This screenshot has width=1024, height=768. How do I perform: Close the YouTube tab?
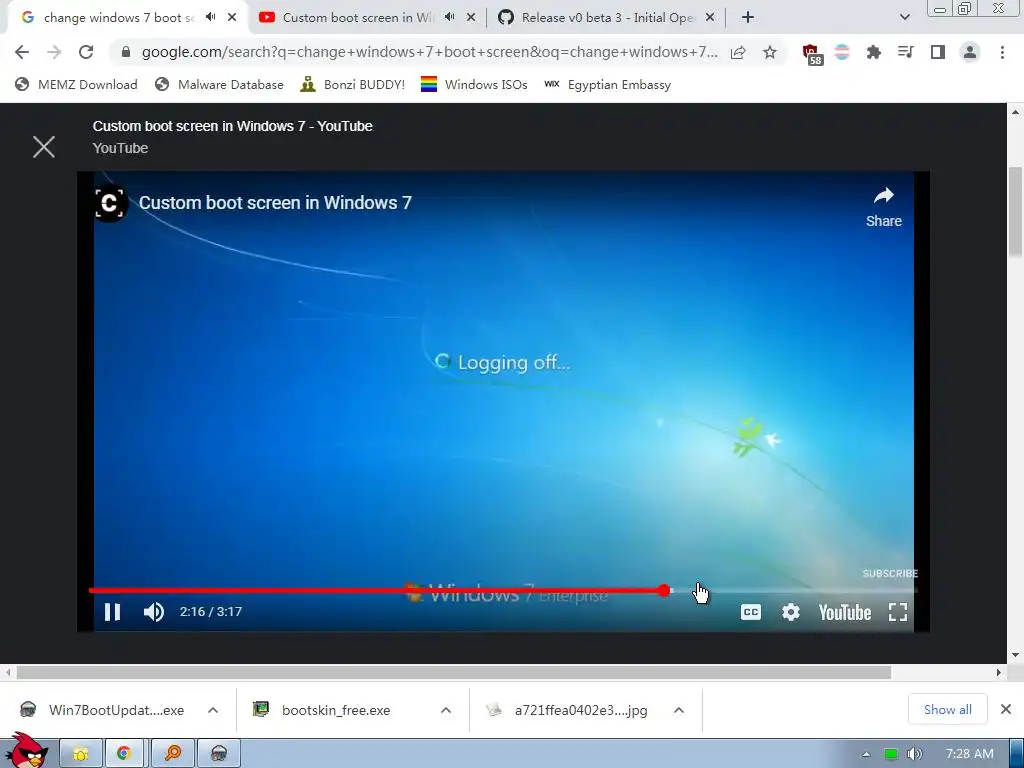(471, 18)
